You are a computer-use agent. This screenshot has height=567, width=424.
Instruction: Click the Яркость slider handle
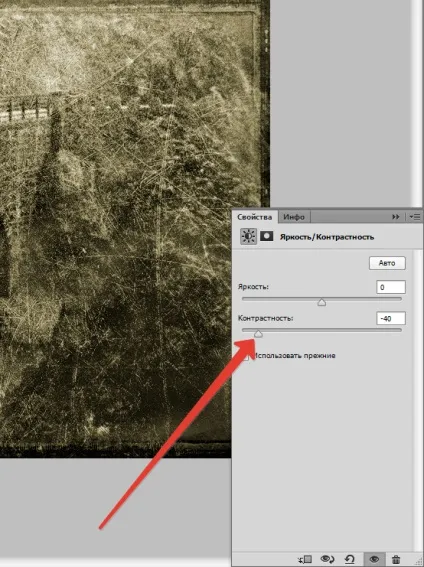point(322,302)
